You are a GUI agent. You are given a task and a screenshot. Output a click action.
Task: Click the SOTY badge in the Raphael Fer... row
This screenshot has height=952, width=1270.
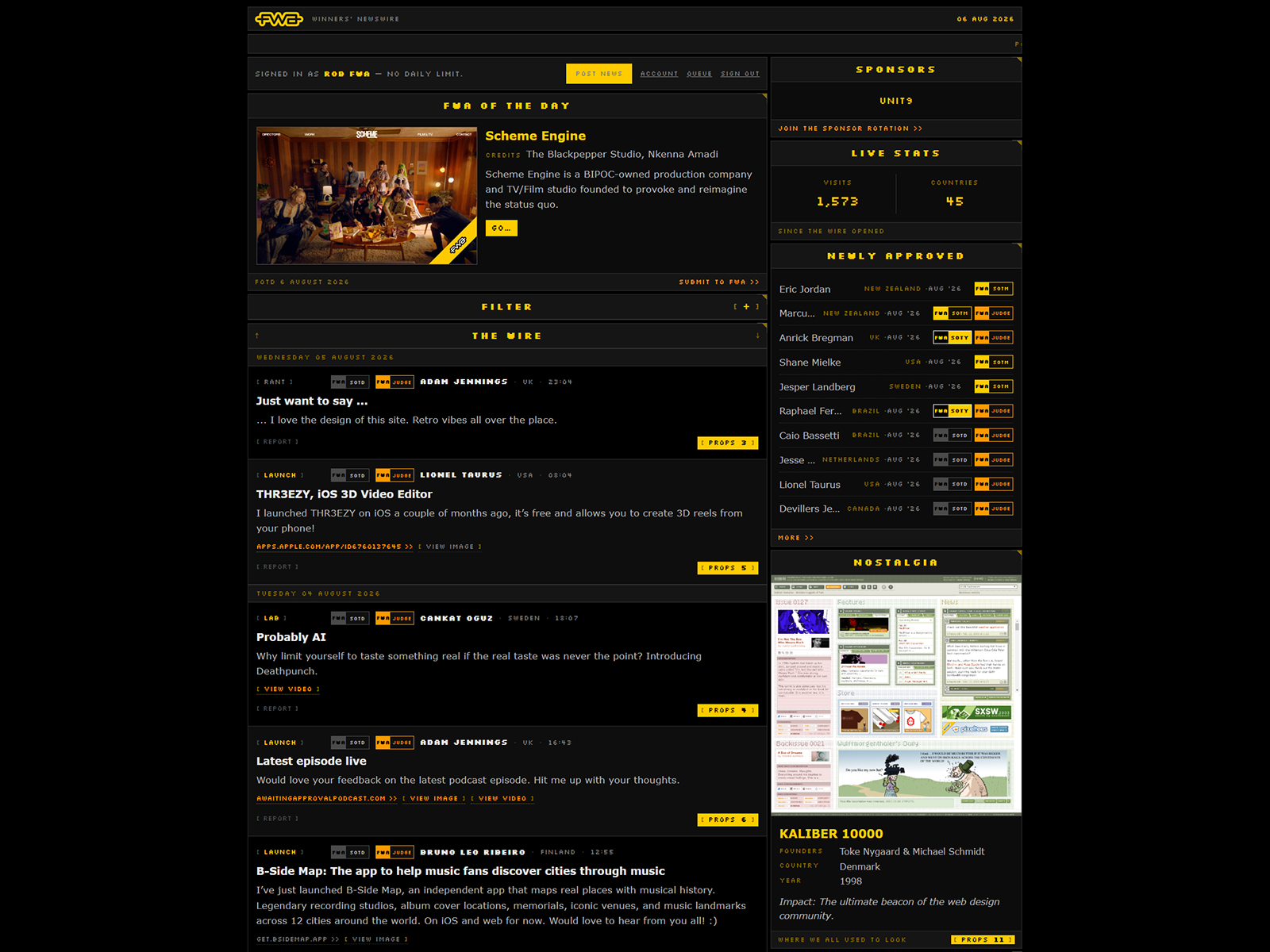(952, 411)
